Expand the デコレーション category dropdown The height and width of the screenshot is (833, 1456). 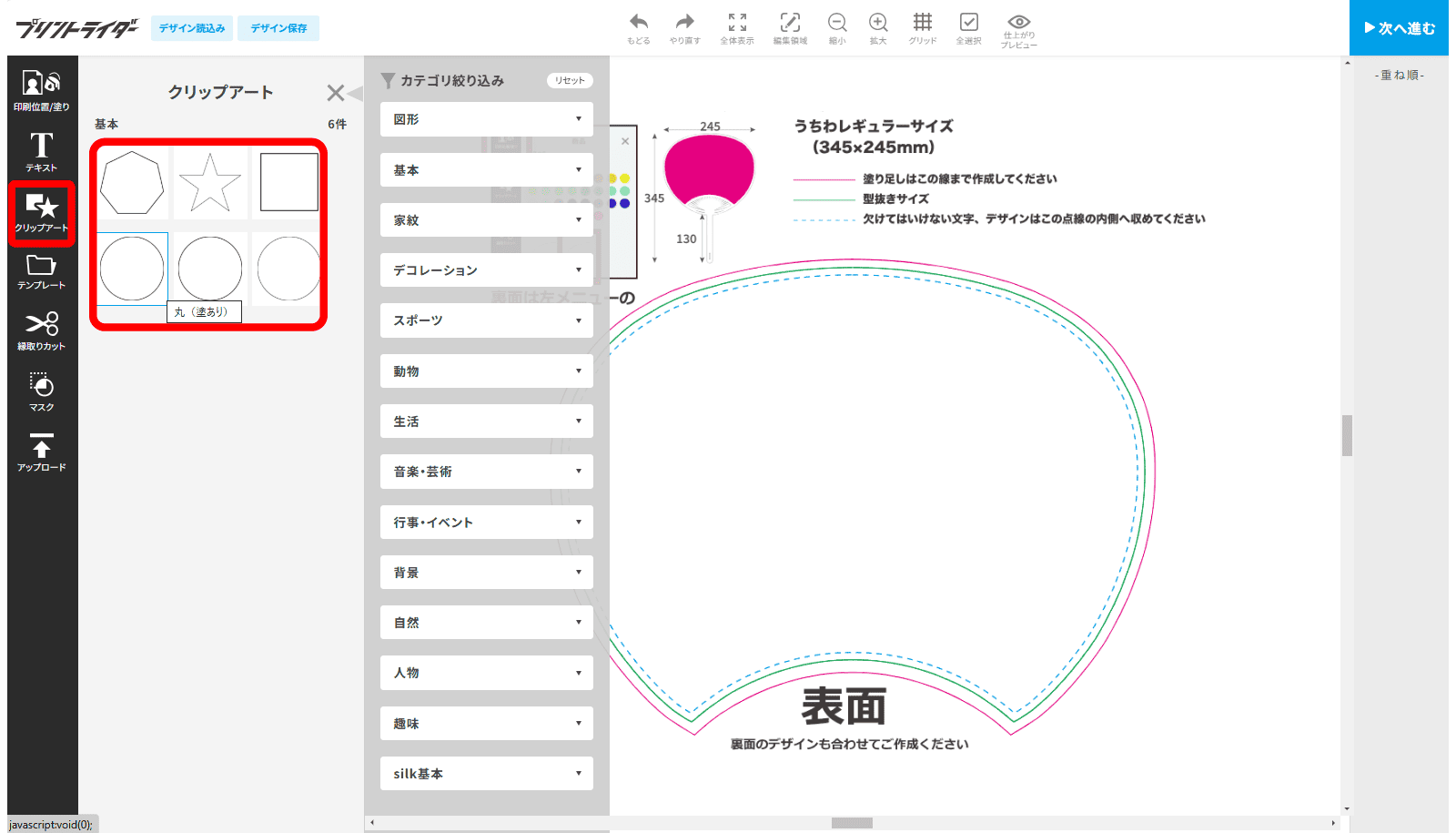pyautogui.click(x=487, y=270)
